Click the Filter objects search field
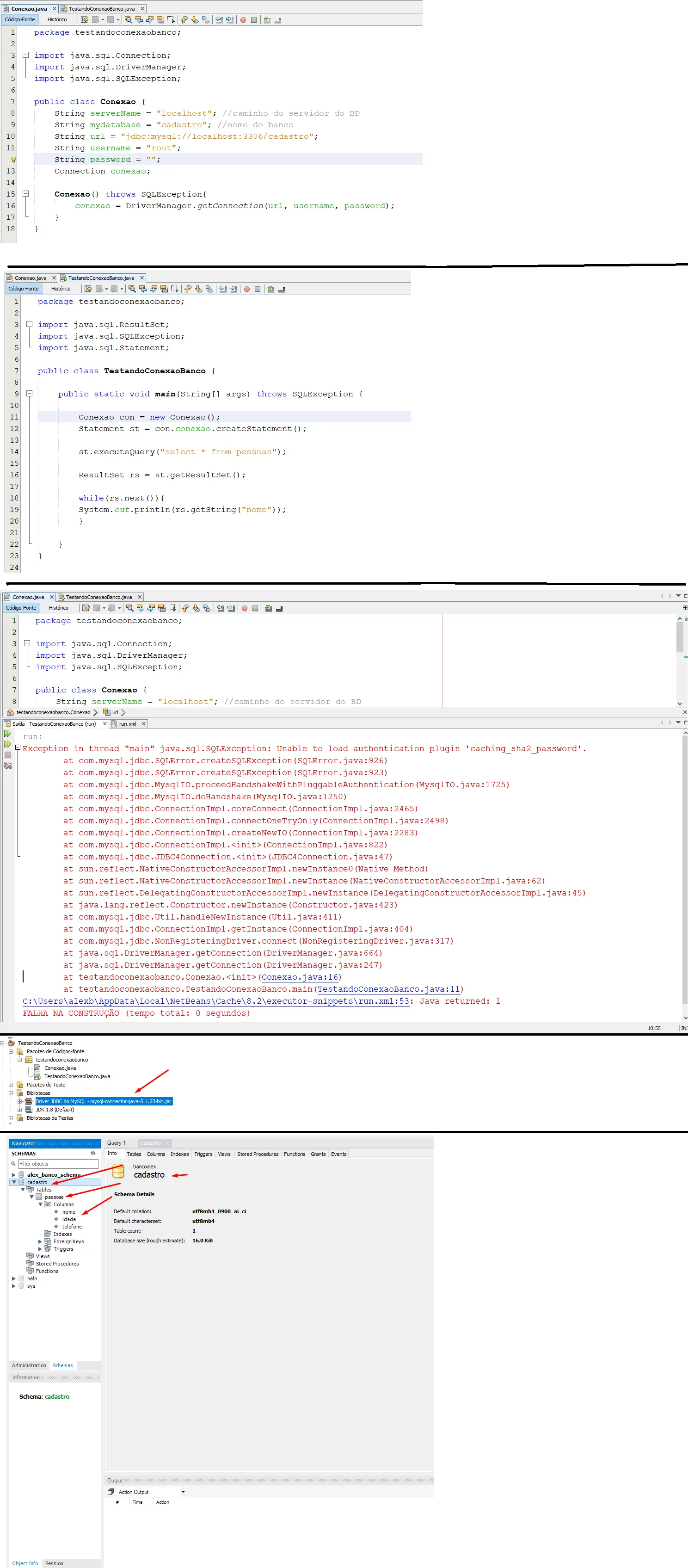Image resolution: width=688 pixels, height=1568 pixels. (58, 1164)
